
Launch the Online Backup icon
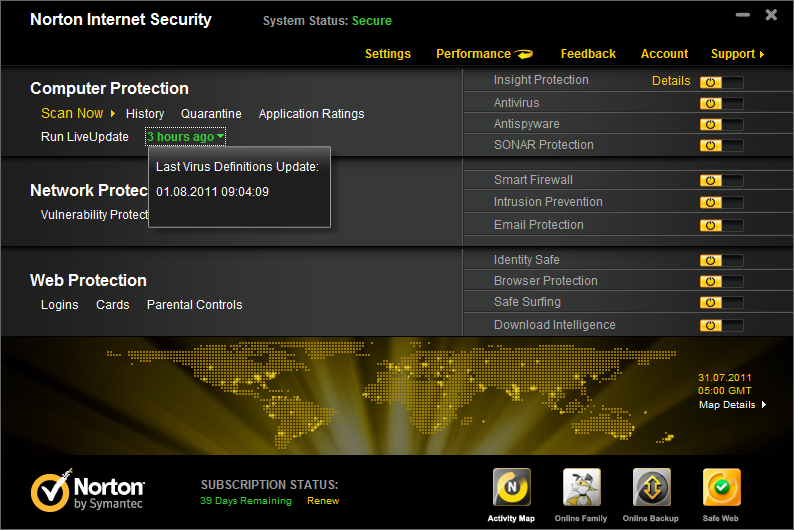[651, 488]
